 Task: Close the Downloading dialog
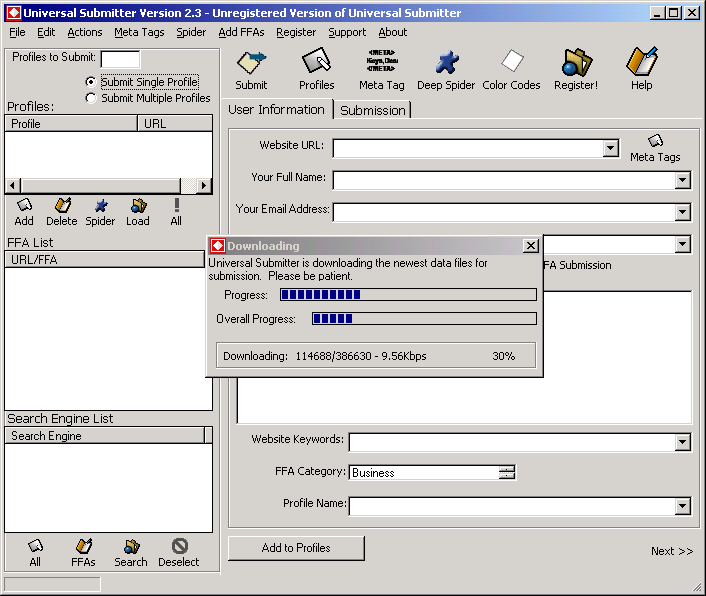coord(531,246)
